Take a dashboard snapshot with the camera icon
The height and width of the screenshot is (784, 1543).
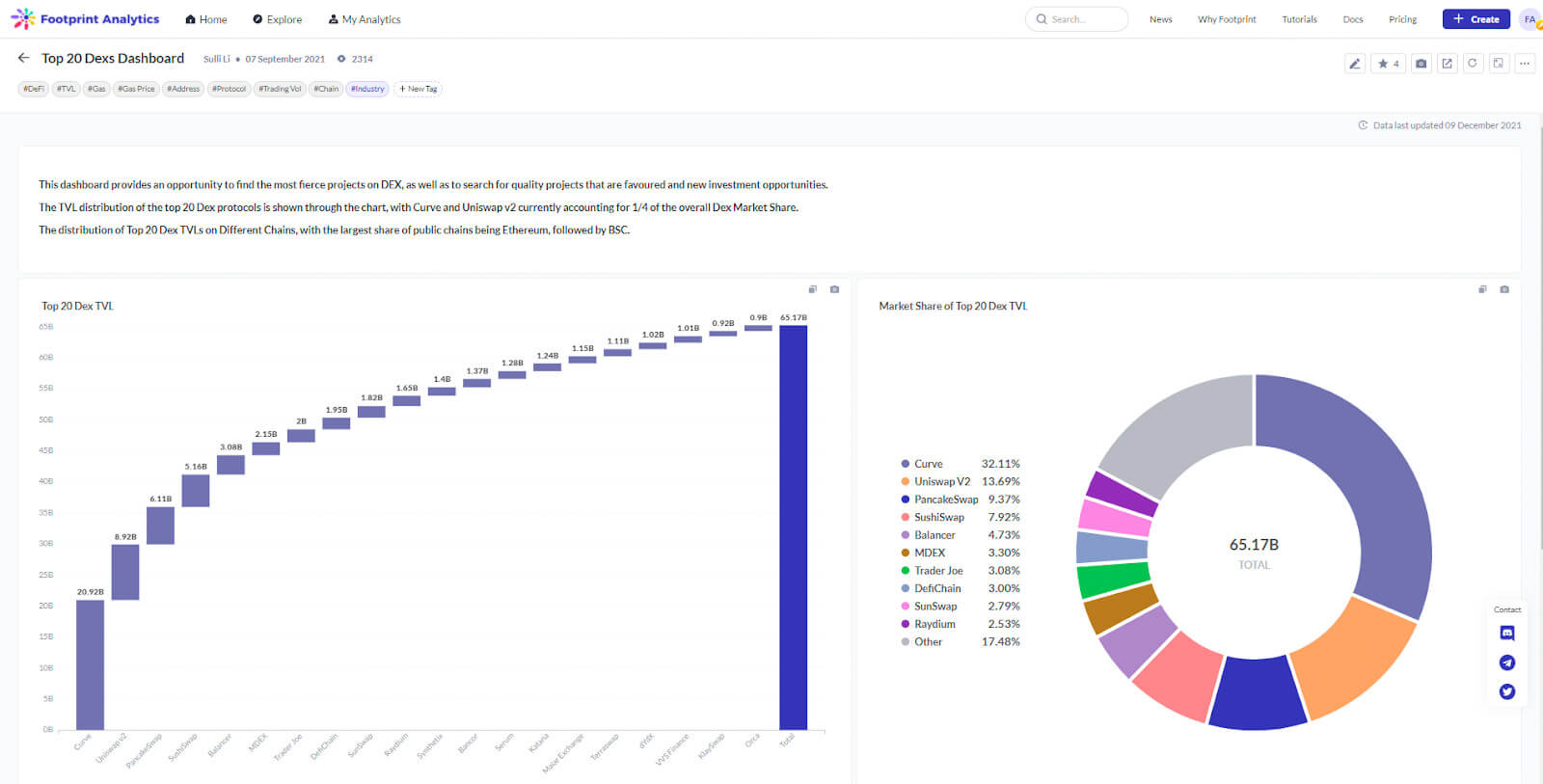click(x=1421, y=64)
